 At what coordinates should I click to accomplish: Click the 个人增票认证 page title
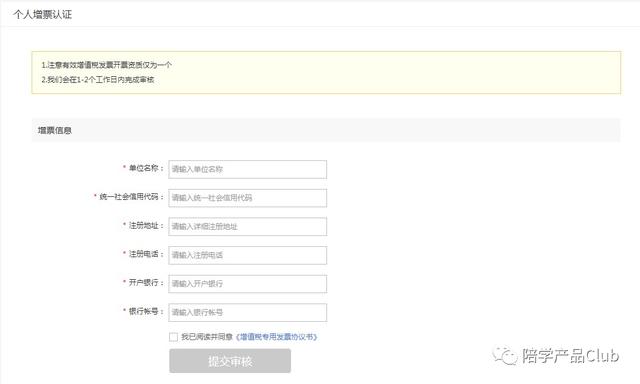42,15
